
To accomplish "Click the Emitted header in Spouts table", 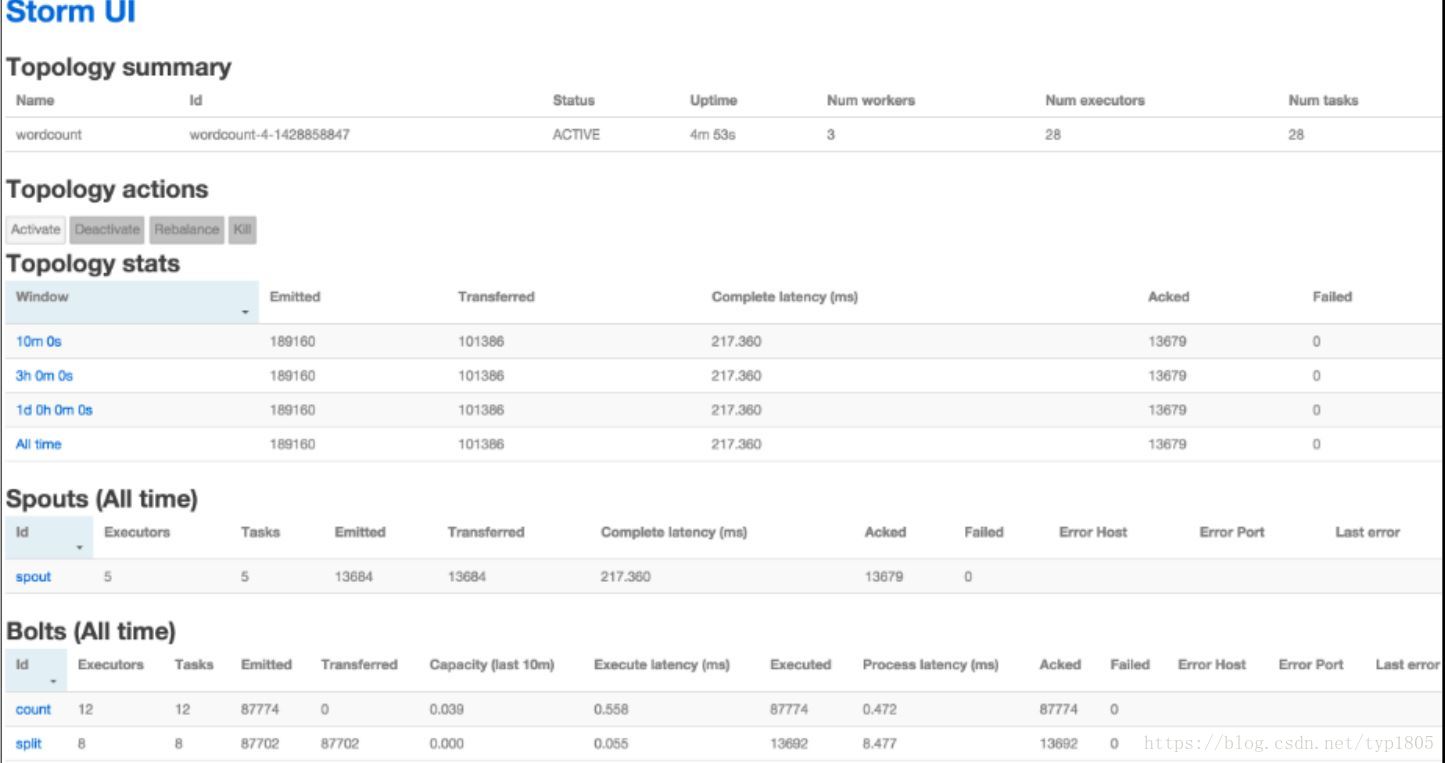I will pos(360,532).
